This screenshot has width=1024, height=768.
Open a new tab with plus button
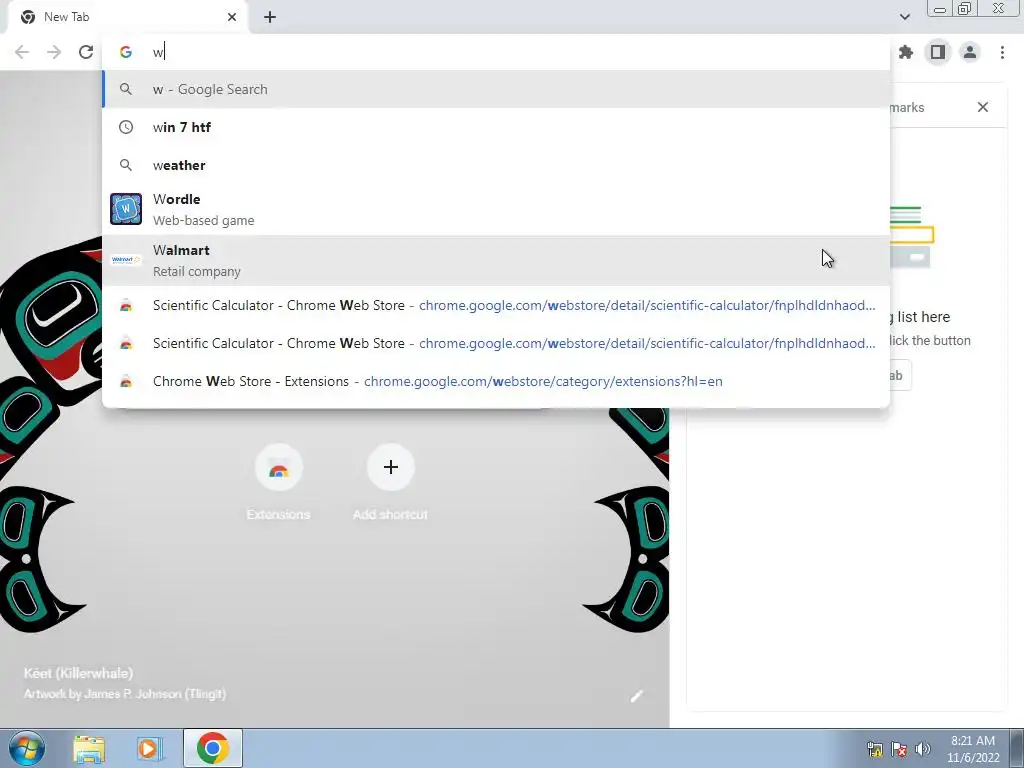click(x=270, y=17)
